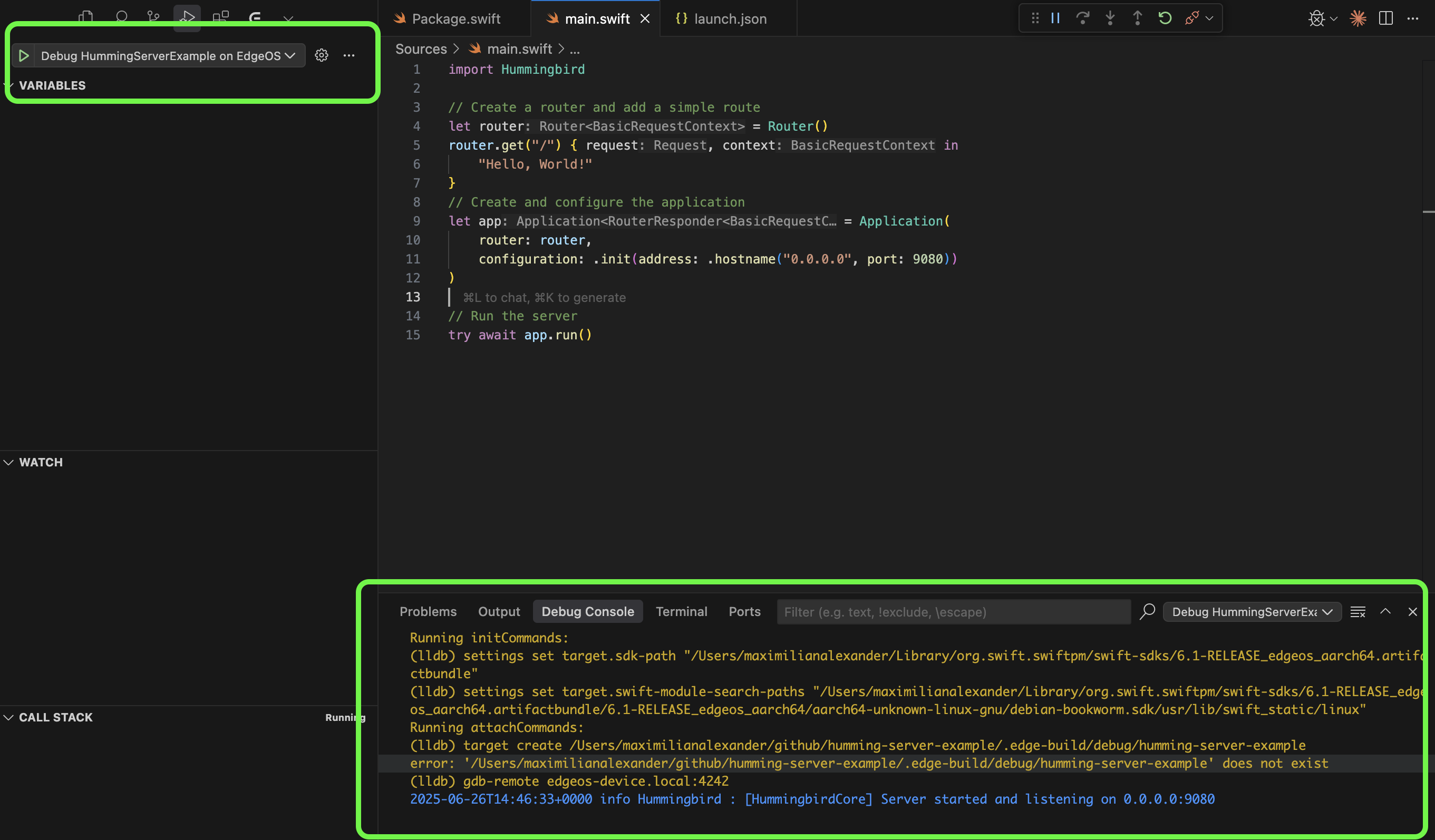Open the Source Control view

tap(153, 17)
